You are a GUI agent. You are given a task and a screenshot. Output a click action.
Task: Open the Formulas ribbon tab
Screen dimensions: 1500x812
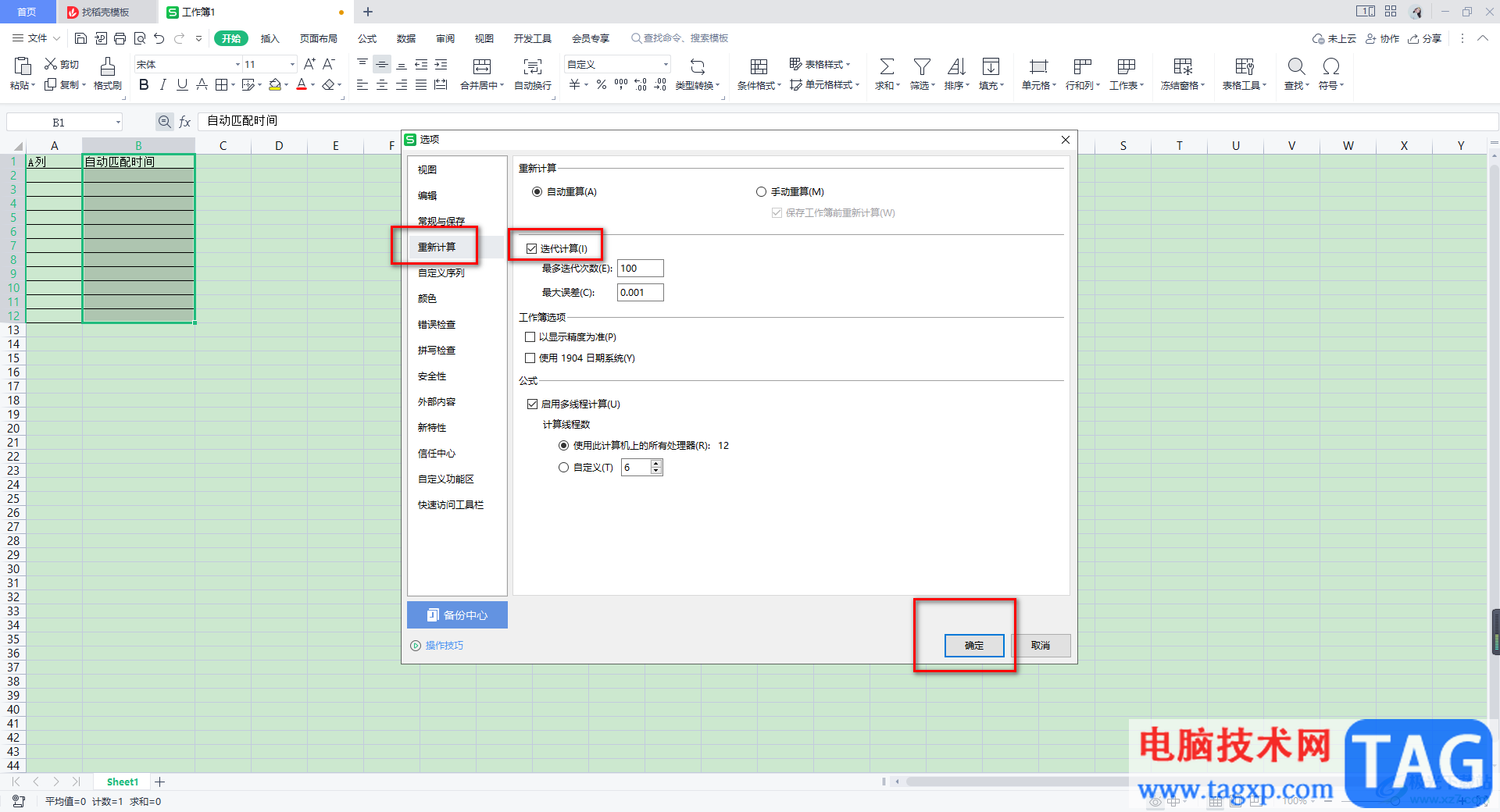tap(367, 38)
